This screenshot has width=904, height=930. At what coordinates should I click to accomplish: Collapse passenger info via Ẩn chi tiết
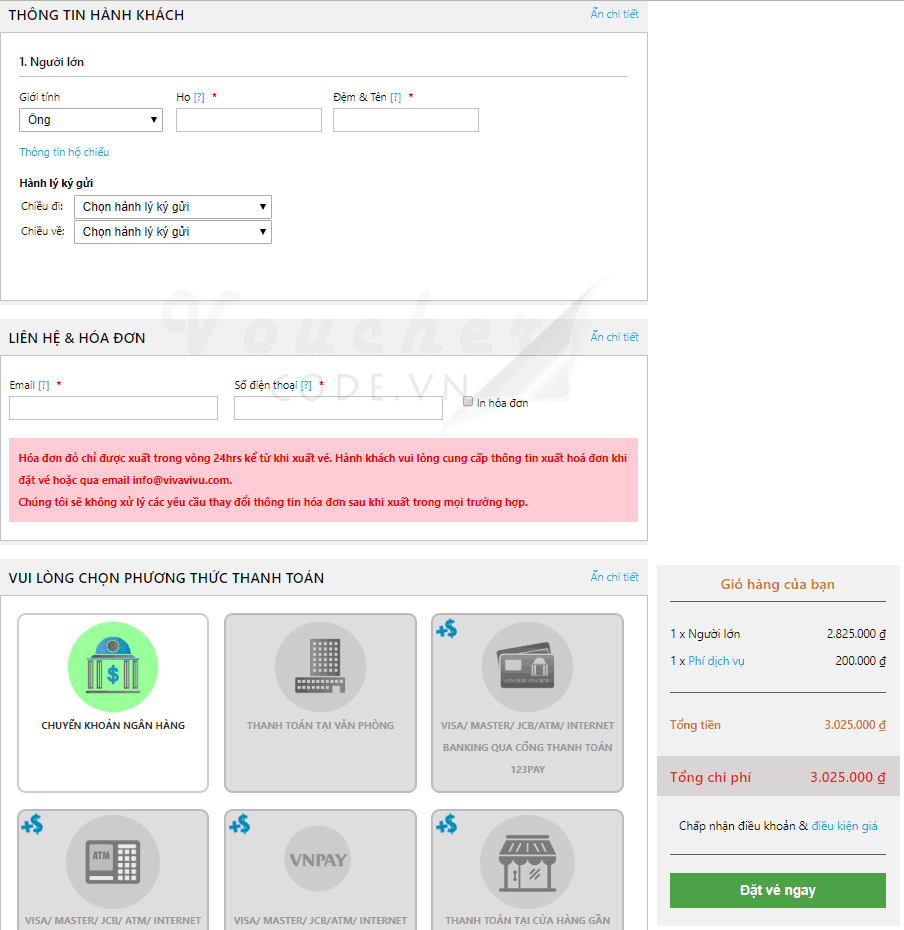(614, 14)
